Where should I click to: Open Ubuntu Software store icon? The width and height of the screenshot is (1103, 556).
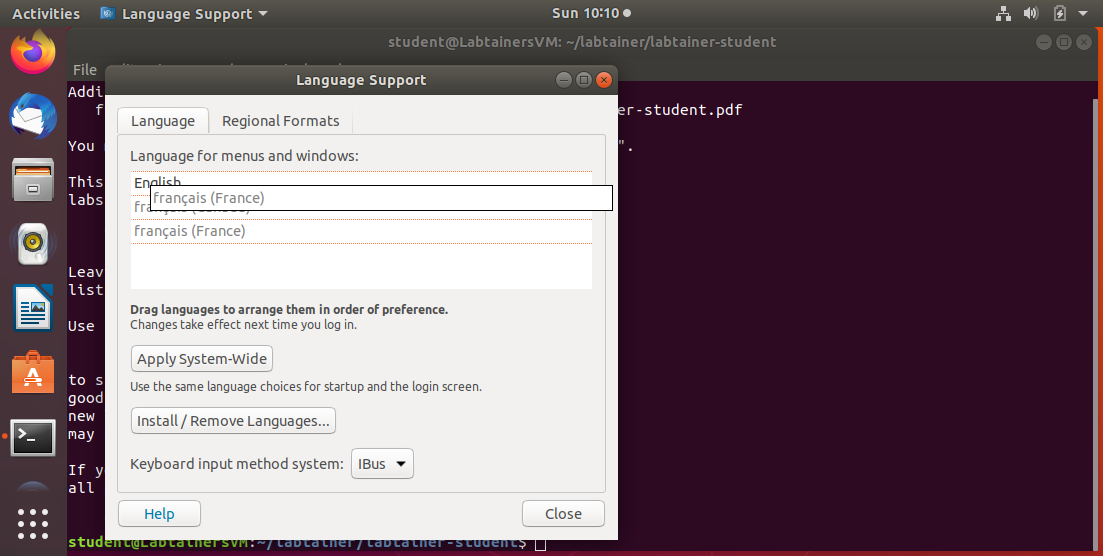tap(33, 372)
